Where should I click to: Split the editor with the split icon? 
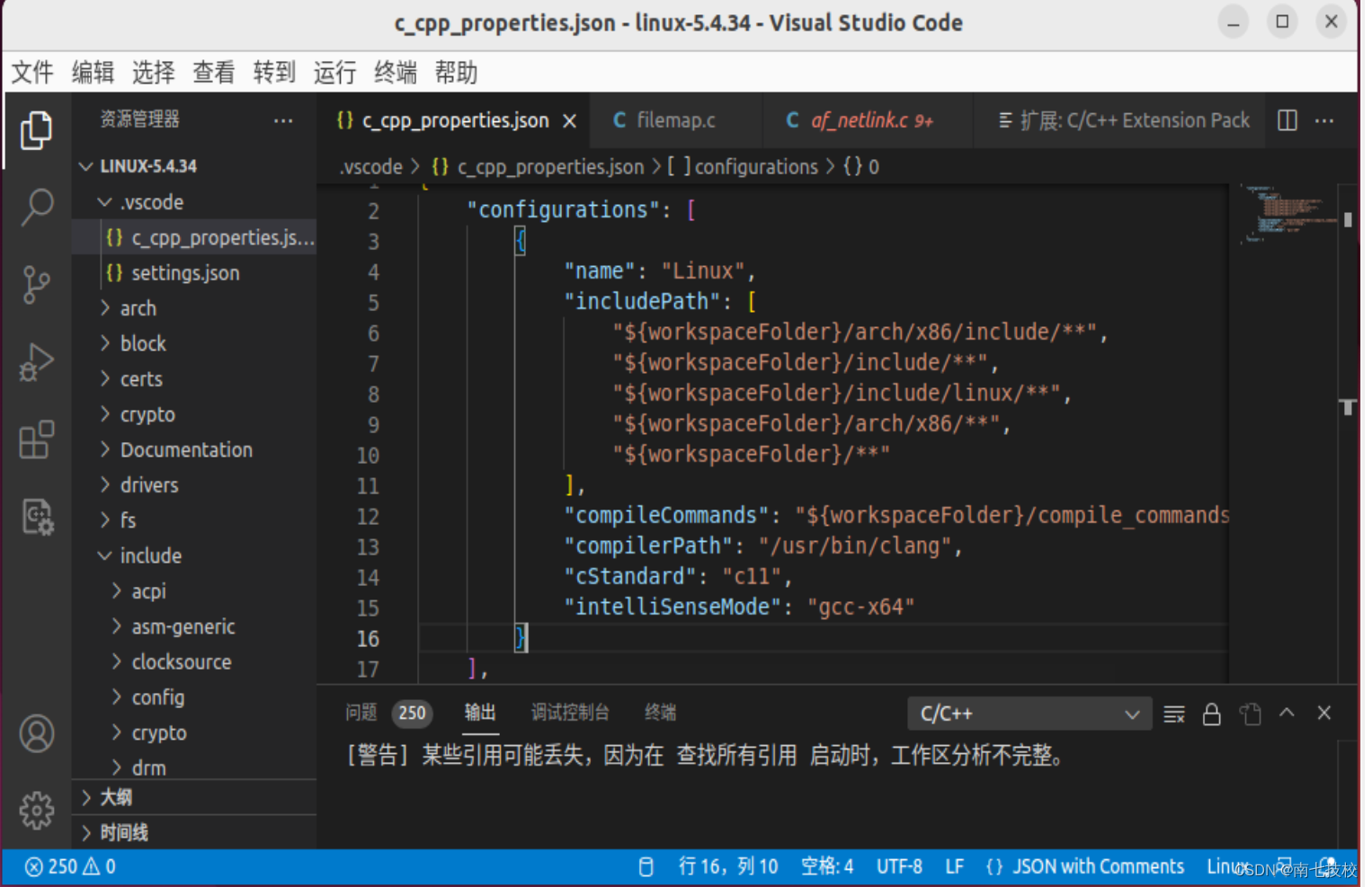click(1286, 120)
